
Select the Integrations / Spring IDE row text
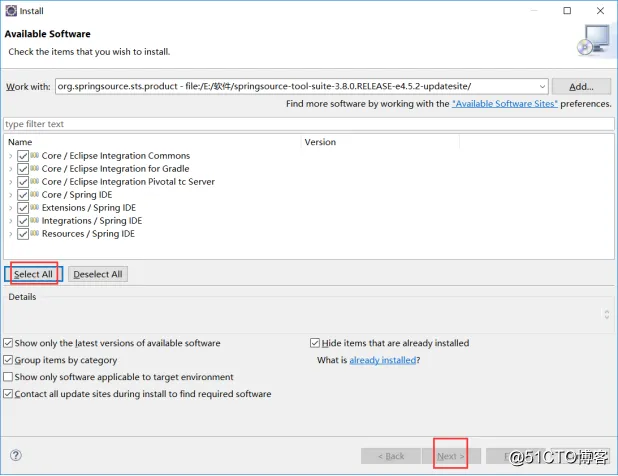pyautogui.click(x=92, y=221)
